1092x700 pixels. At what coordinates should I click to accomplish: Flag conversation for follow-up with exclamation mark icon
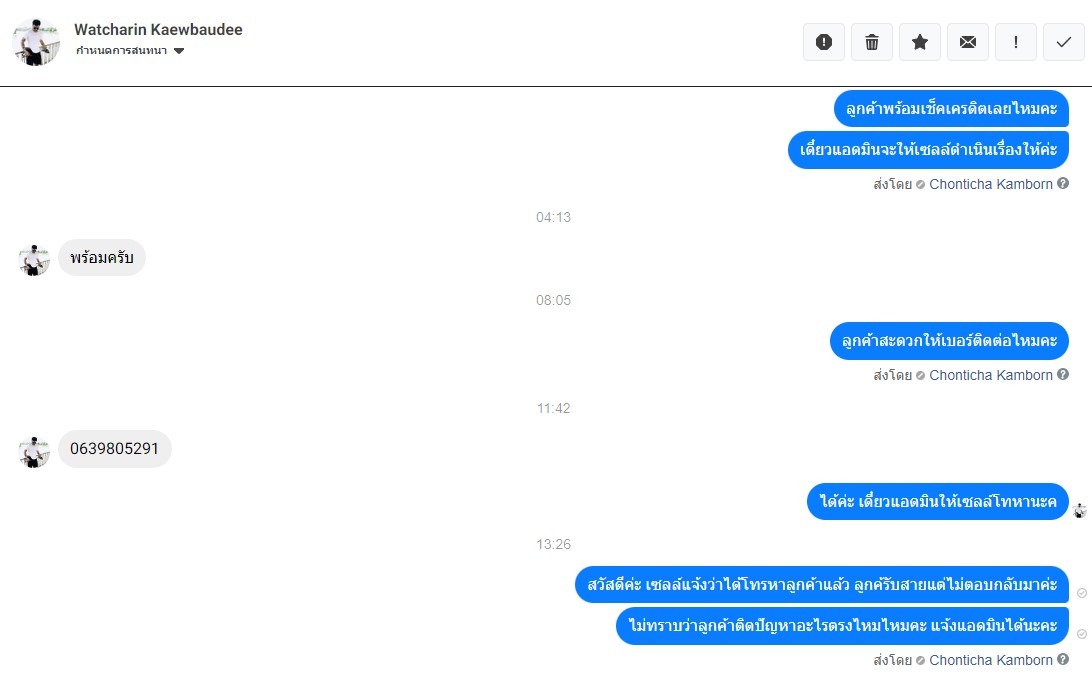(x=1016, y=42)
